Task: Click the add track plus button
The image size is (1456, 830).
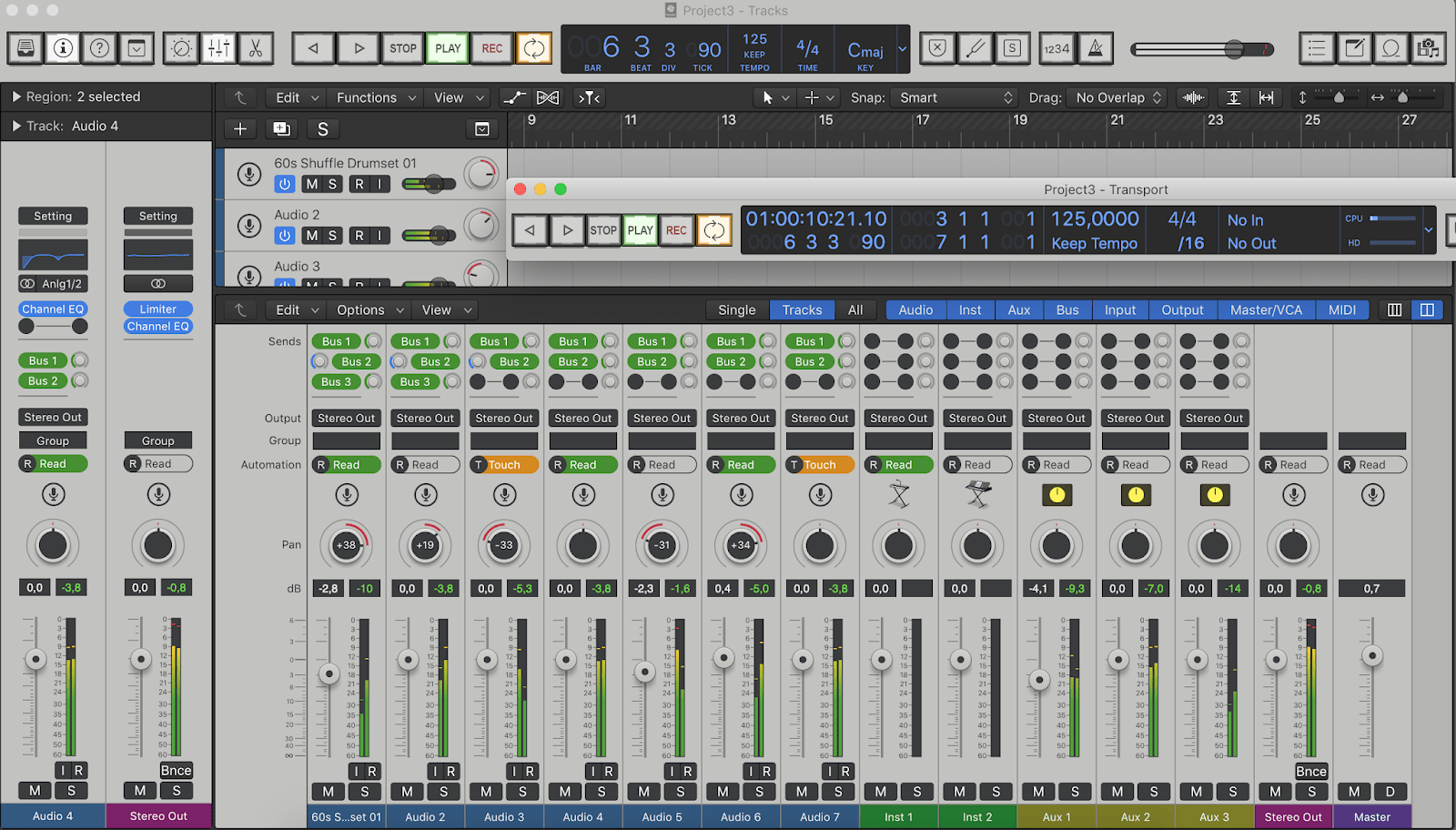Action: pyautogui.click(x=240, y=129)
